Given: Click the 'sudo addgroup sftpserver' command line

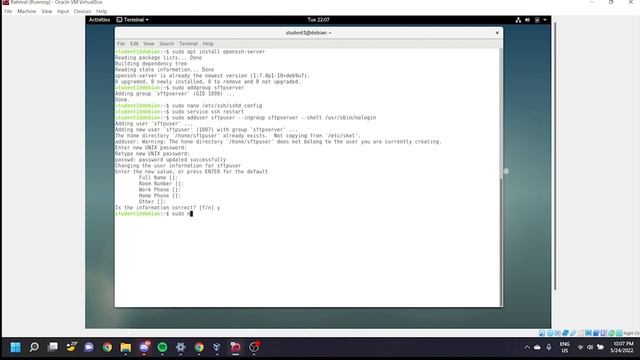Looking at the screenshot, I should pos(180,87).
